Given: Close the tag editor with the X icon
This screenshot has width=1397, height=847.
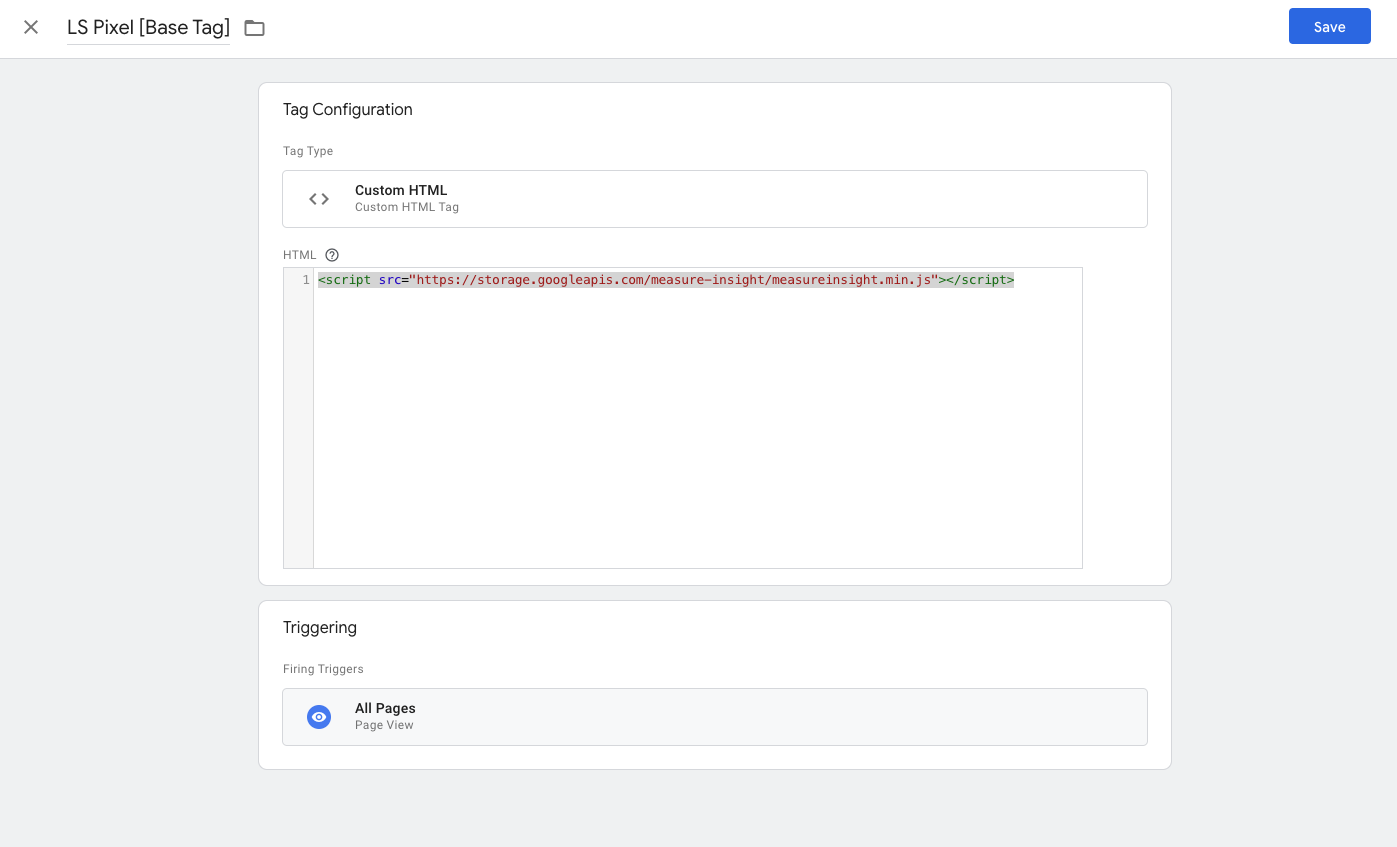Looking at the screenshot, I should [x=31, y=27].
